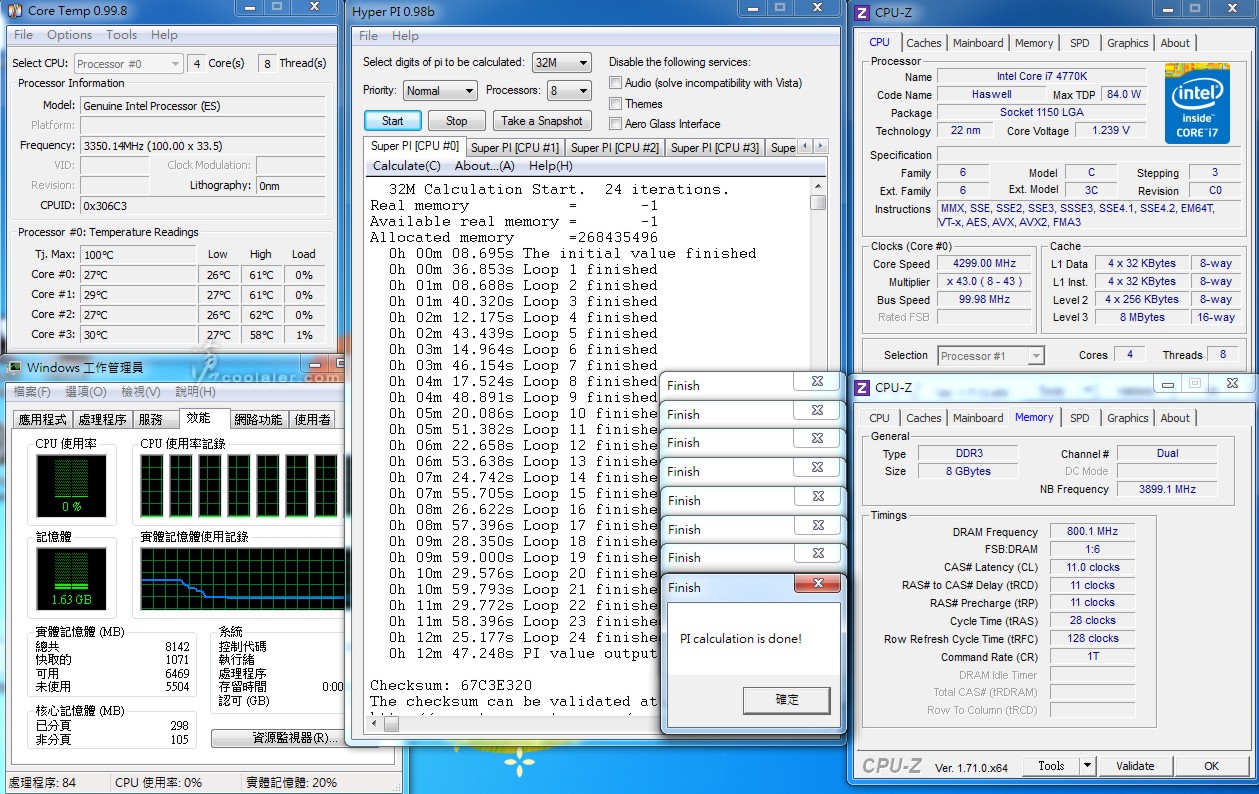The image size is (1259, 794).
Task: Open Core Temp Tools menu
Action: coord(122,35)
